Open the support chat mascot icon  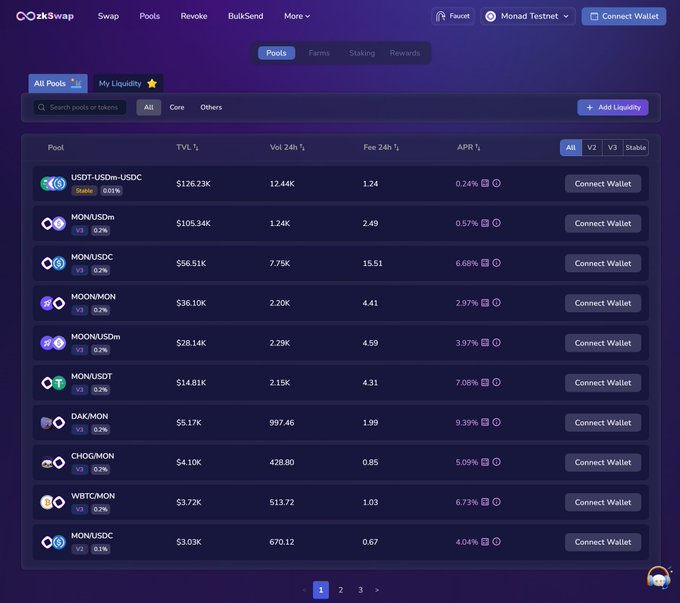point(659,578)
